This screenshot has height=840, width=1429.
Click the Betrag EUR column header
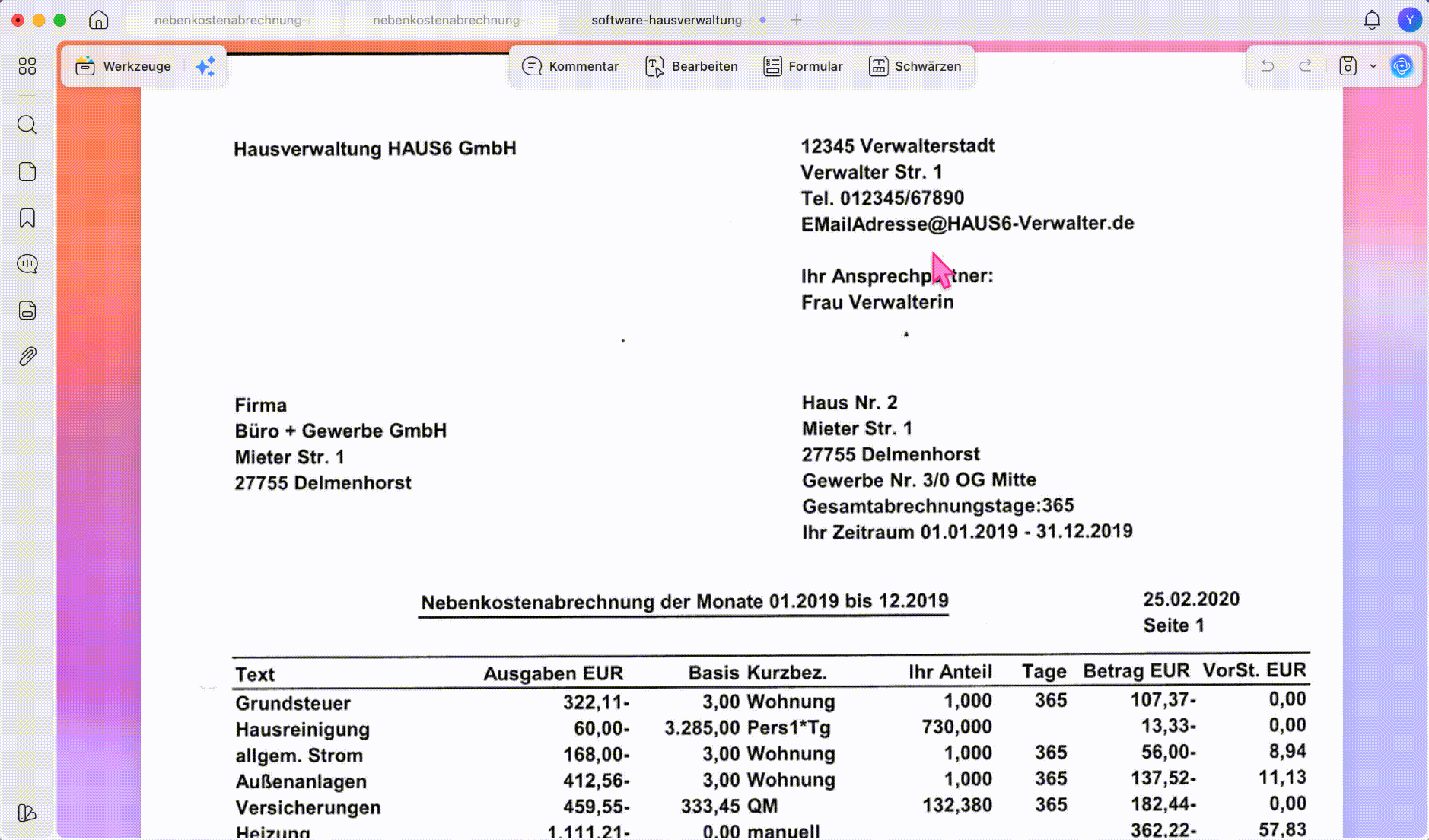click(1136, 671)
